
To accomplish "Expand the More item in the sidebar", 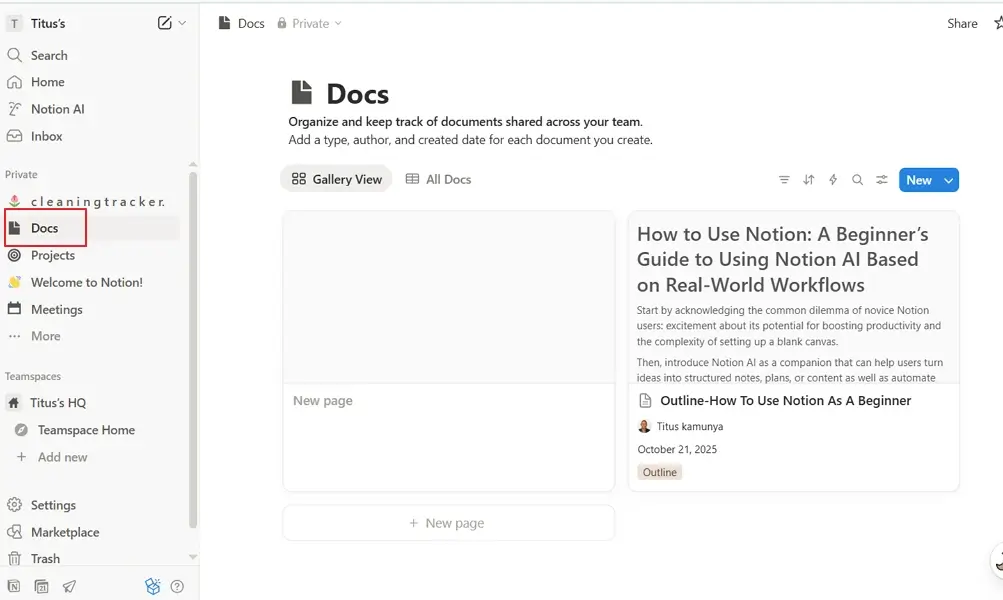I will pos(46,336).
